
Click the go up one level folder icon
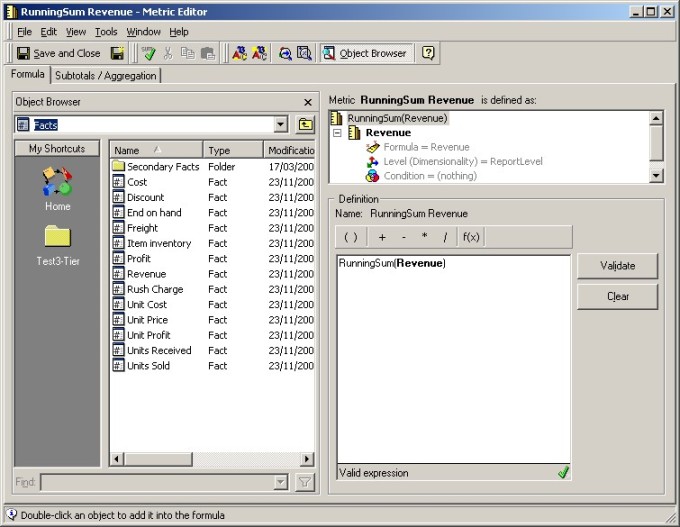[306, 125]
